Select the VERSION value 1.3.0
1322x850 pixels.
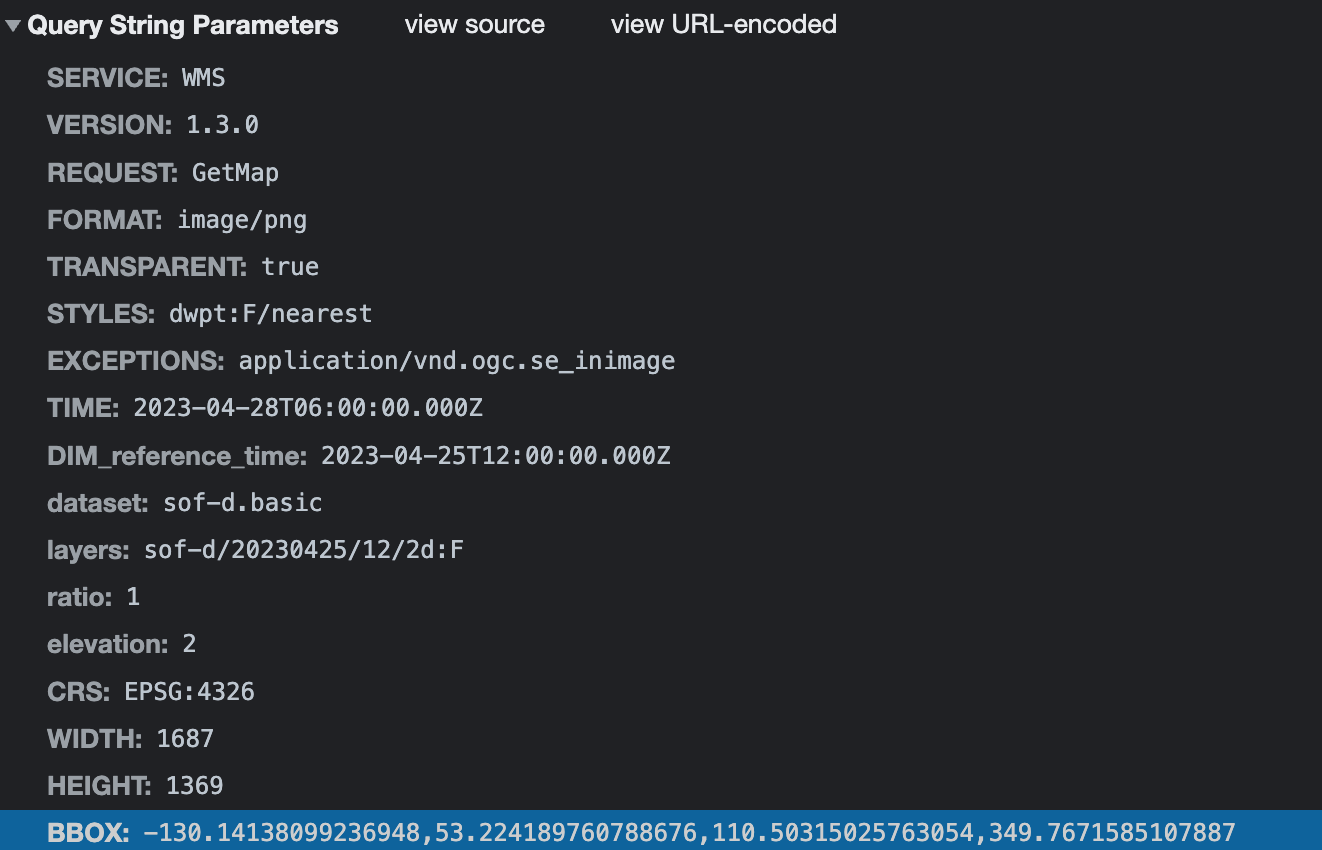pos(221,124)
